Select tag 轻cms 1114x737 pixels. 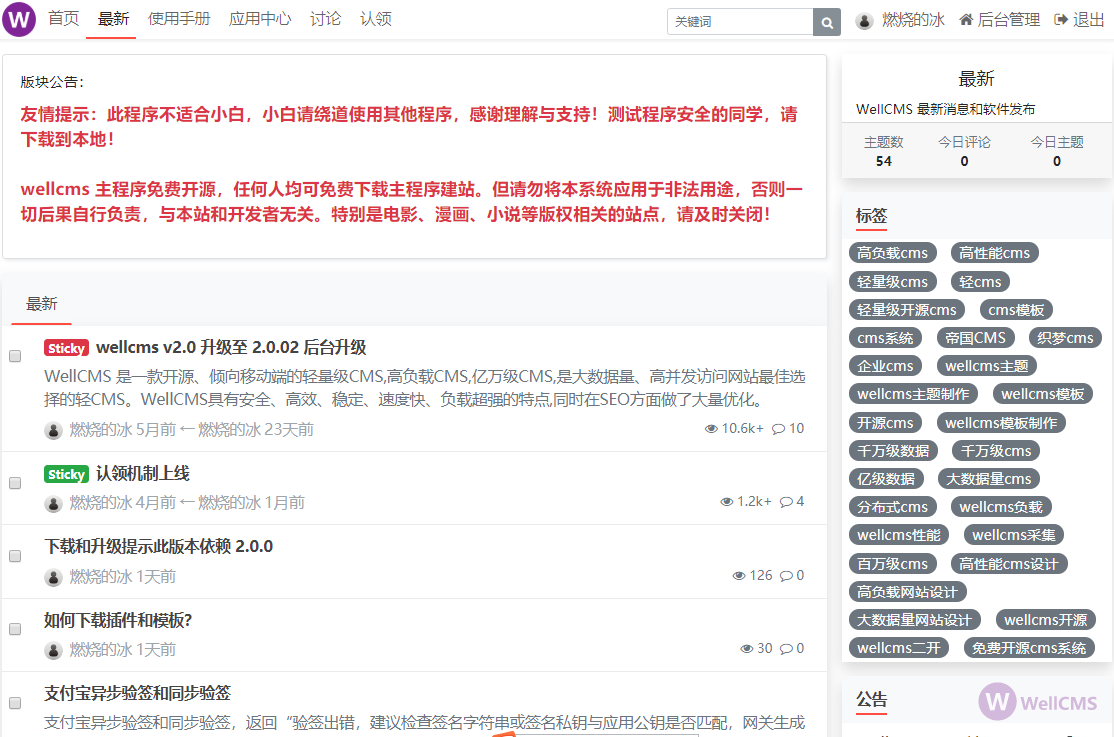pyautogui.click(x=980, y=282)
